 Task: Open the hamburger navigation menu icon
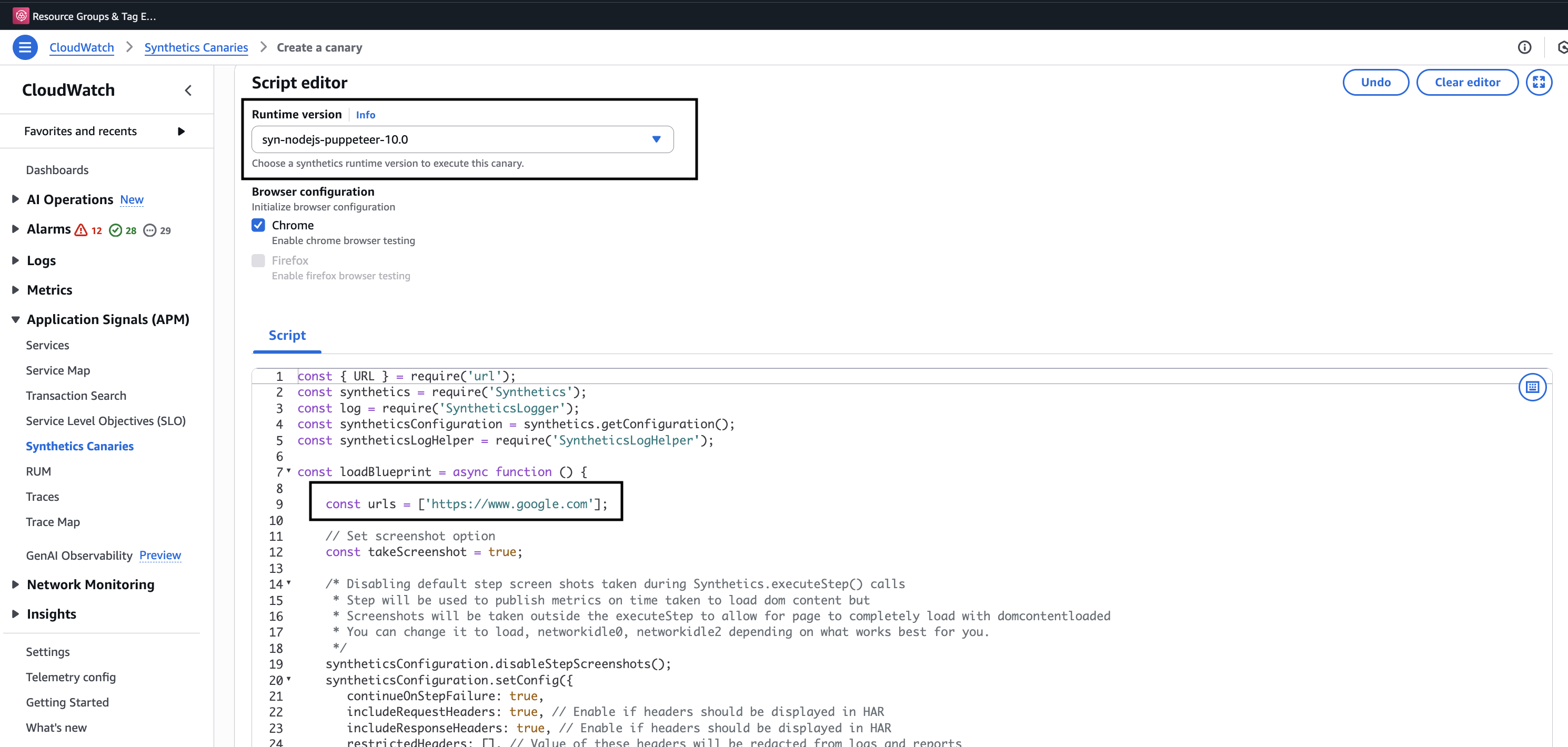point(25,47)
